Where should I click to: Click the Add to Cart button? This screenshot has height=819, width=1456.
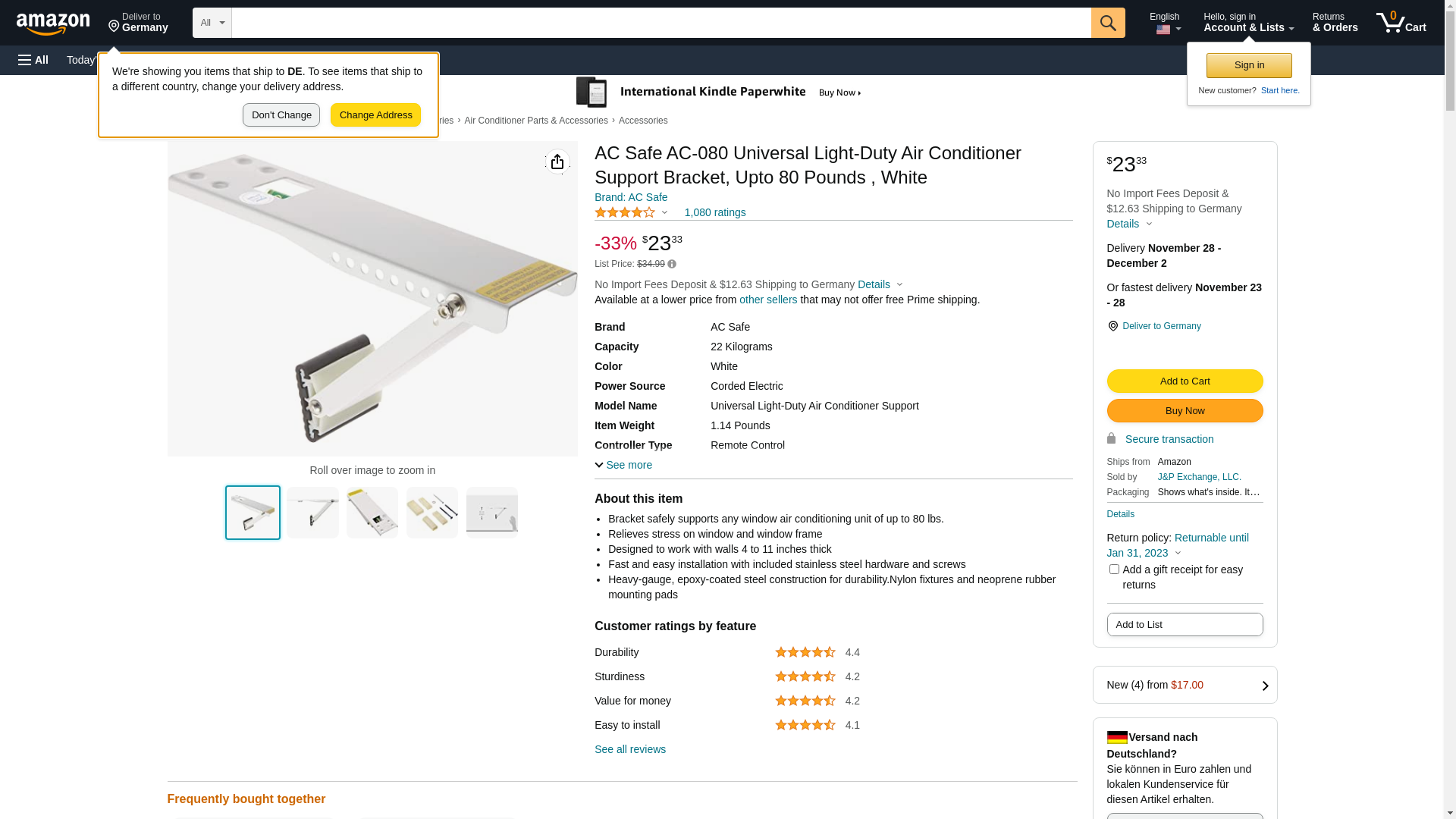[1184, 381]
